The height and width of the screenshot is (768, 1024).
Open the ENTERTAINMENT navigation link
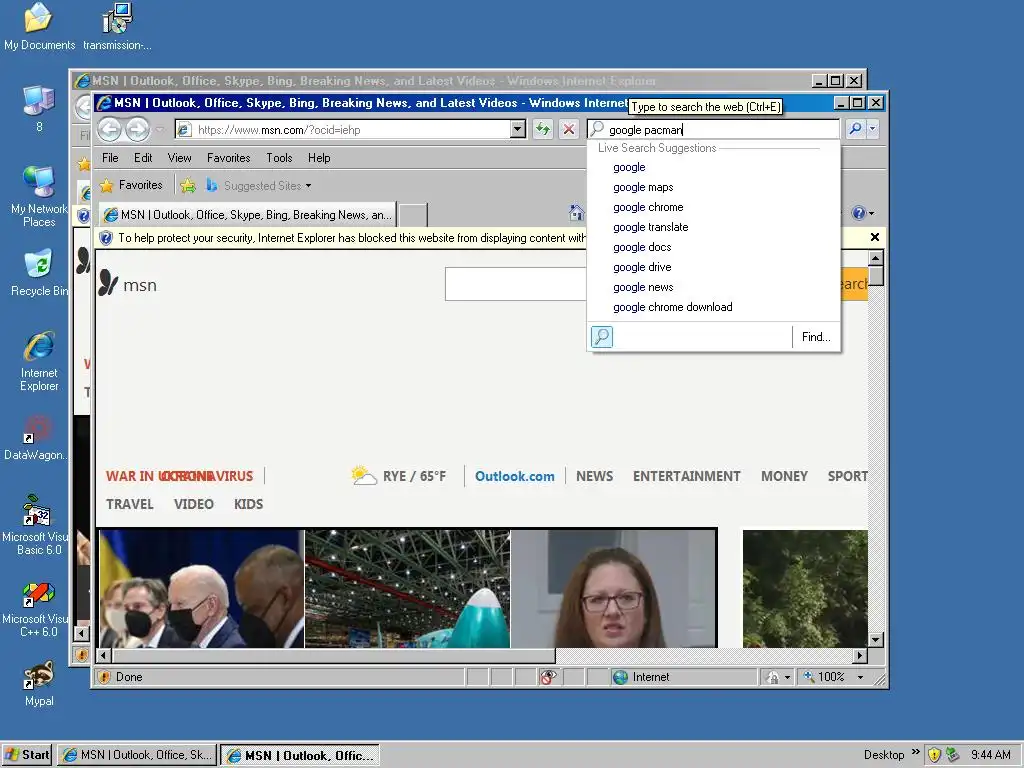point(686,476)
